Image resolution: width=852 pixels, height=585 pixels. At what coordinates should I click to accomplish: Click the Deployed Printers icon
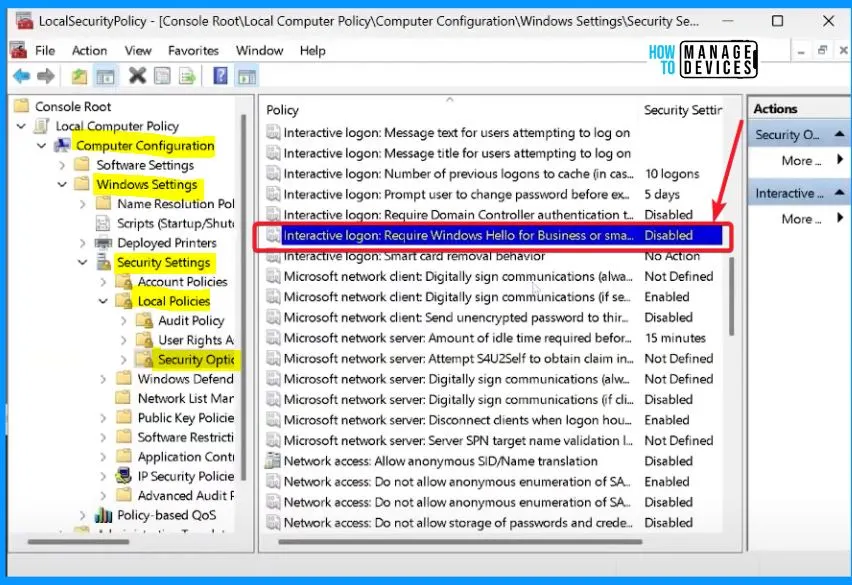click(x=103, y=243)
